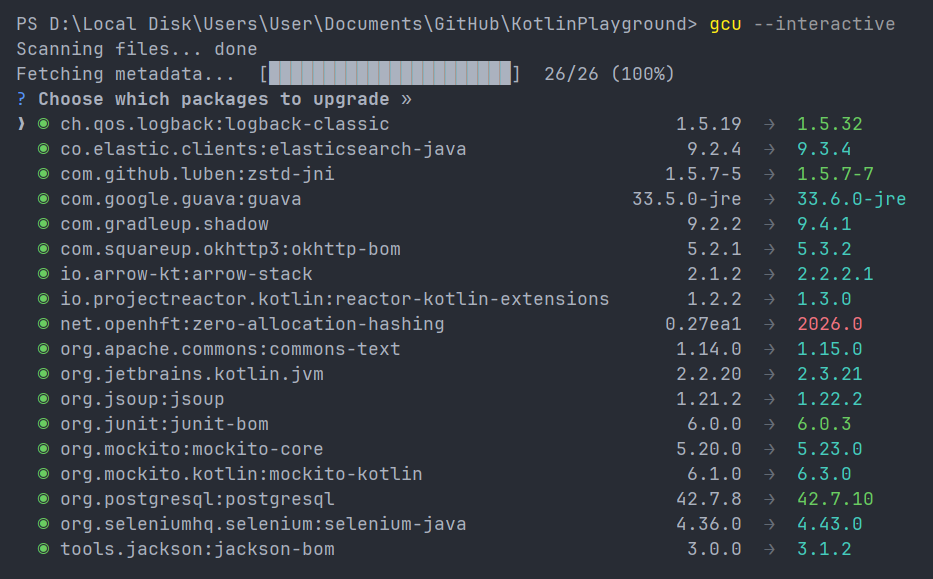Screen dimensions: 933x579
Task: Click the arrow between 1.5.19 and 1.5.32
Action: (x=769, y=124)
